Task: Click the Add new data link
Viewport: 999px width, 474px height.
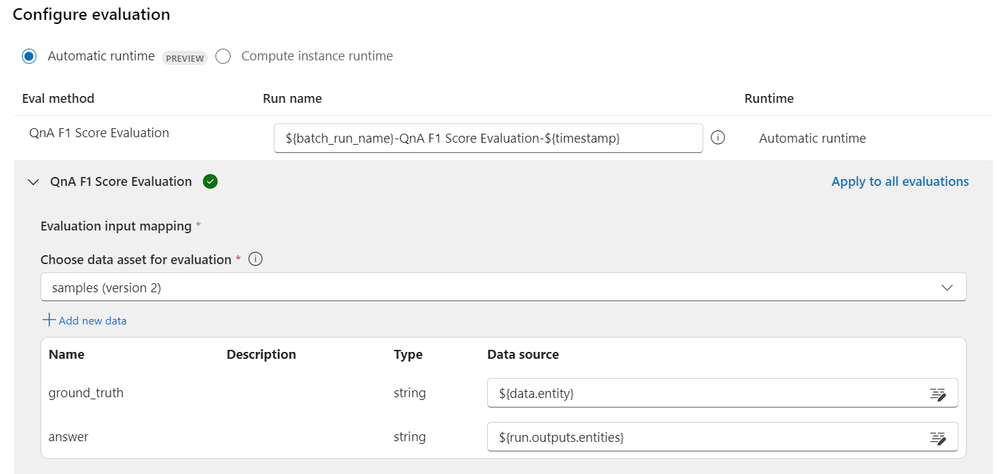Action: pos(92,321)
